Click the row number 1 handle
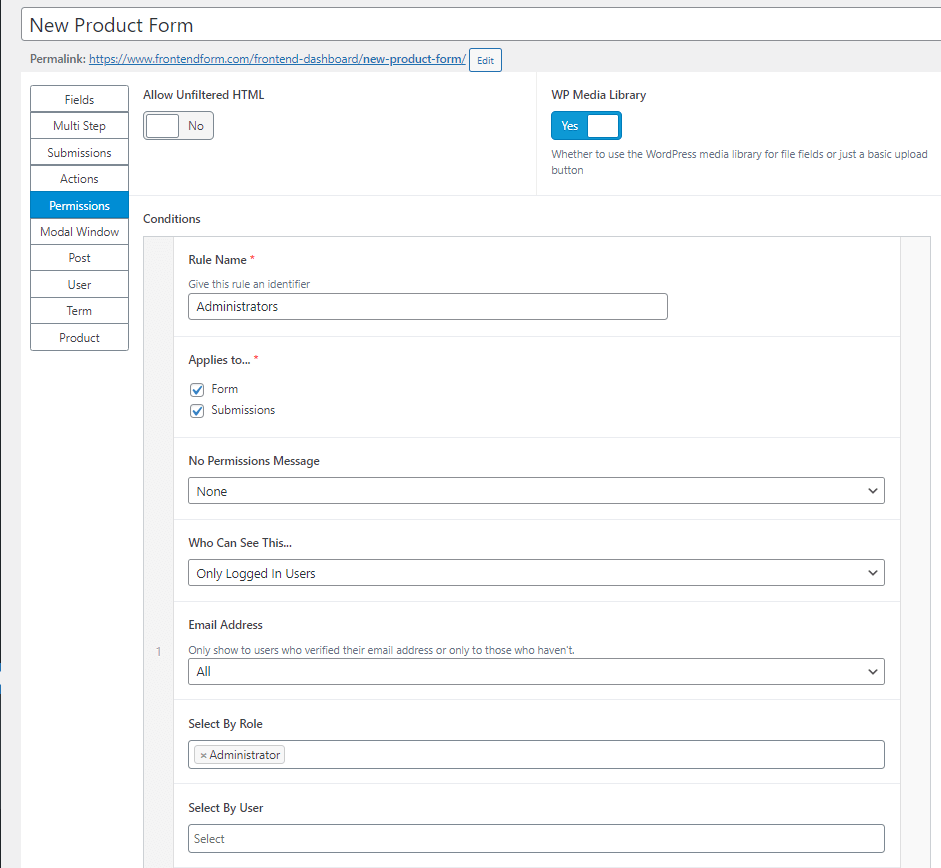The height and width of the screenshot is (868, 941). point(158,651)
